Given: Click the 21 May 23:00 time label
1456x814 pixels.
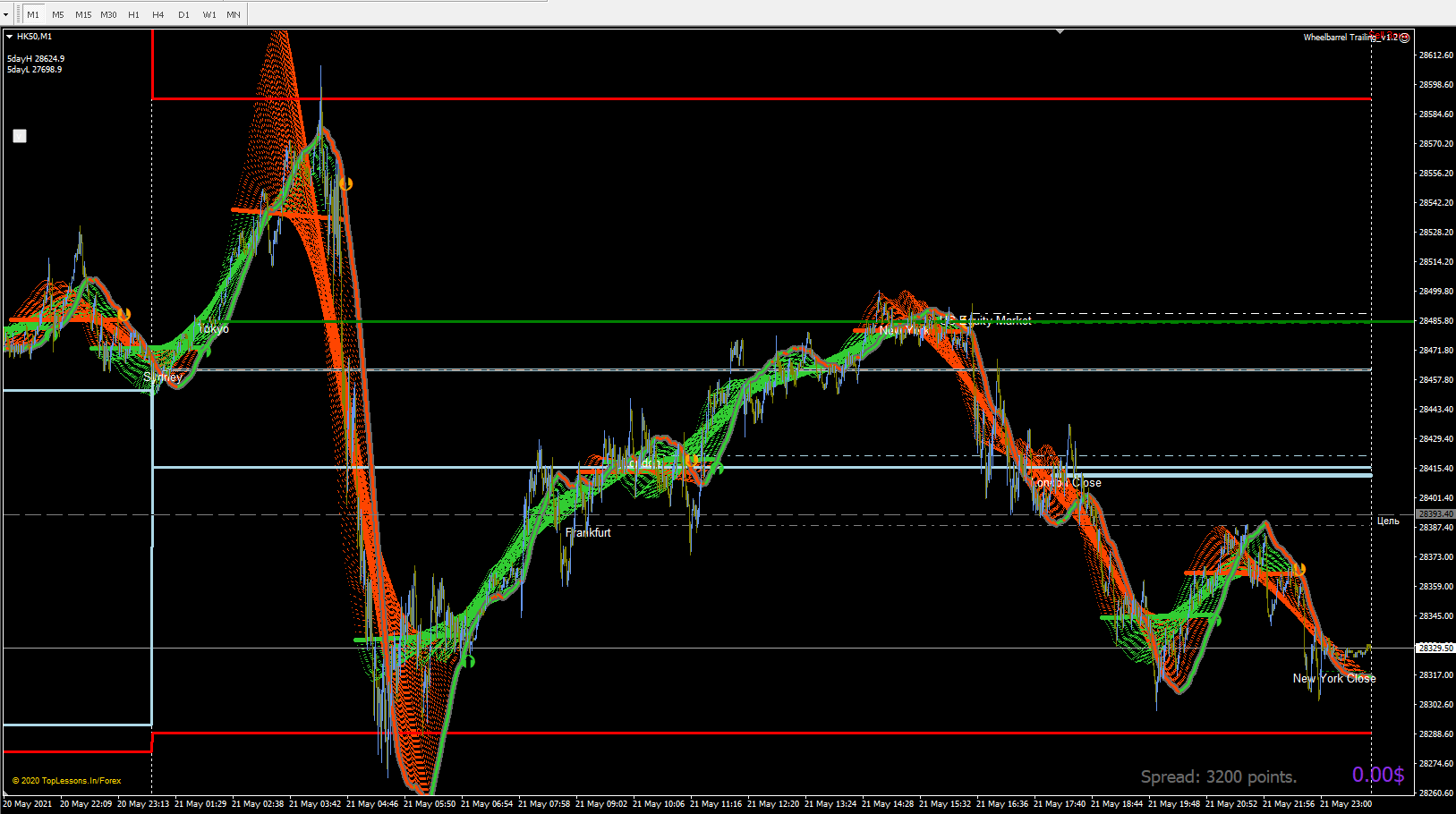Looking at the screenshot, I should [1345, 804].
